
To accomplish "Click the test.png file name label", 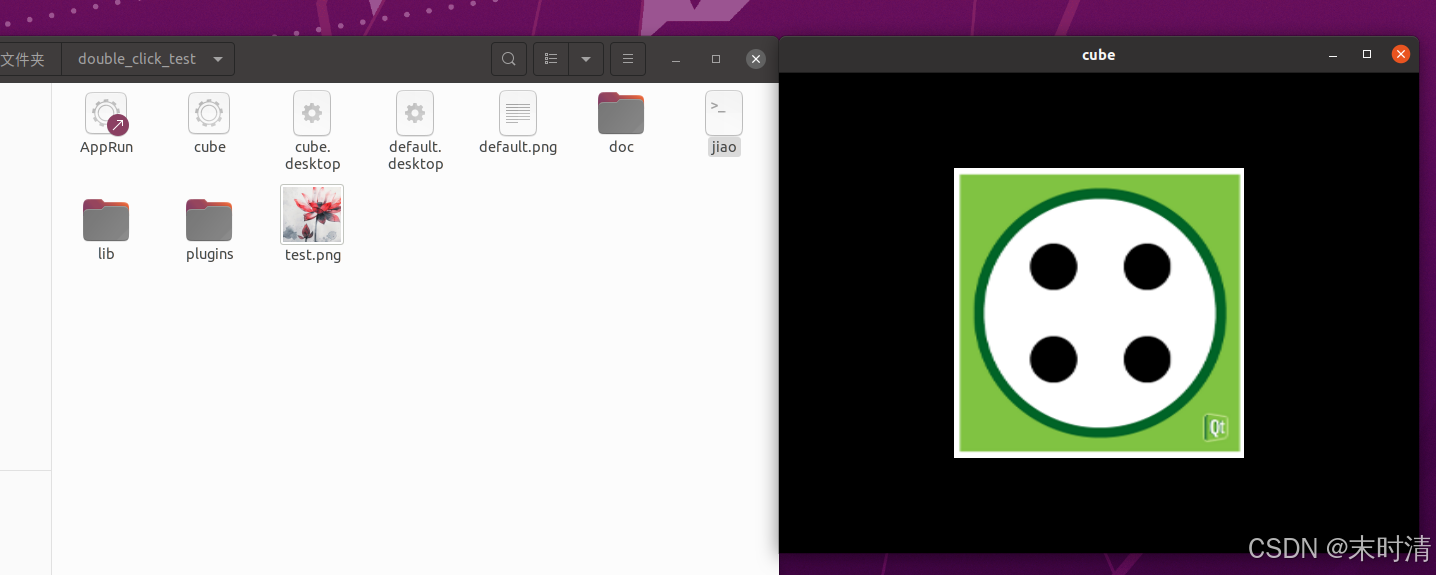I will [x=313, y=255].
